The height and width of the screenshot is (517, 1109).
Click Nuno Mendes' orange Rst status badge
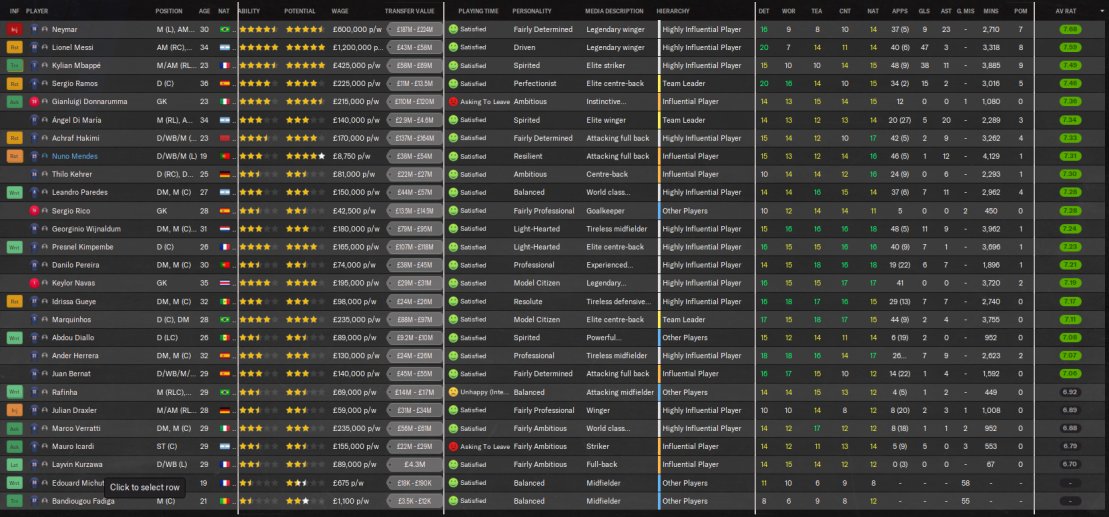pos(14,156)
